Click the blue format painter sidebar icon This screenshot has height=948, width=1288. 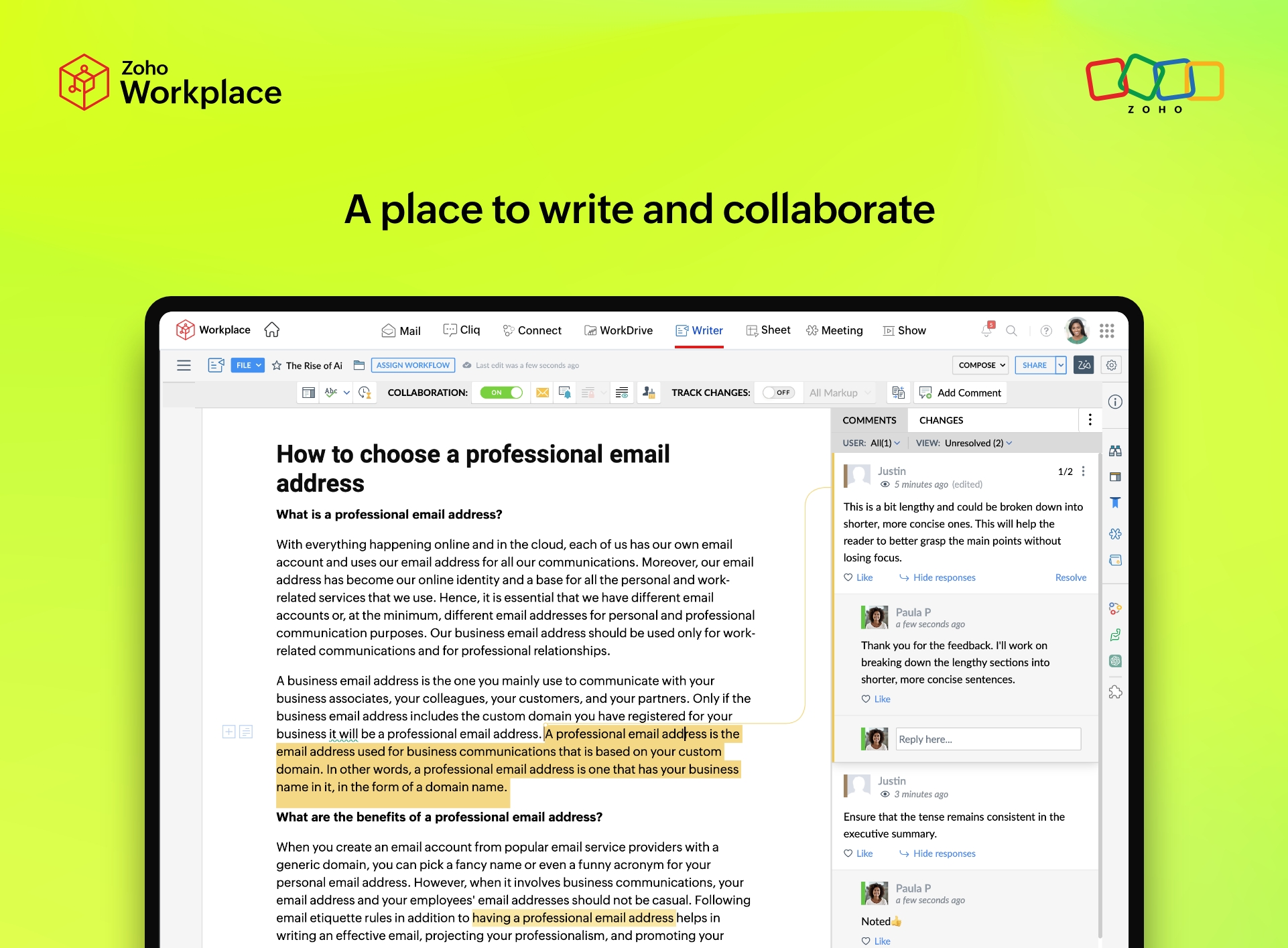(1115, 502)
